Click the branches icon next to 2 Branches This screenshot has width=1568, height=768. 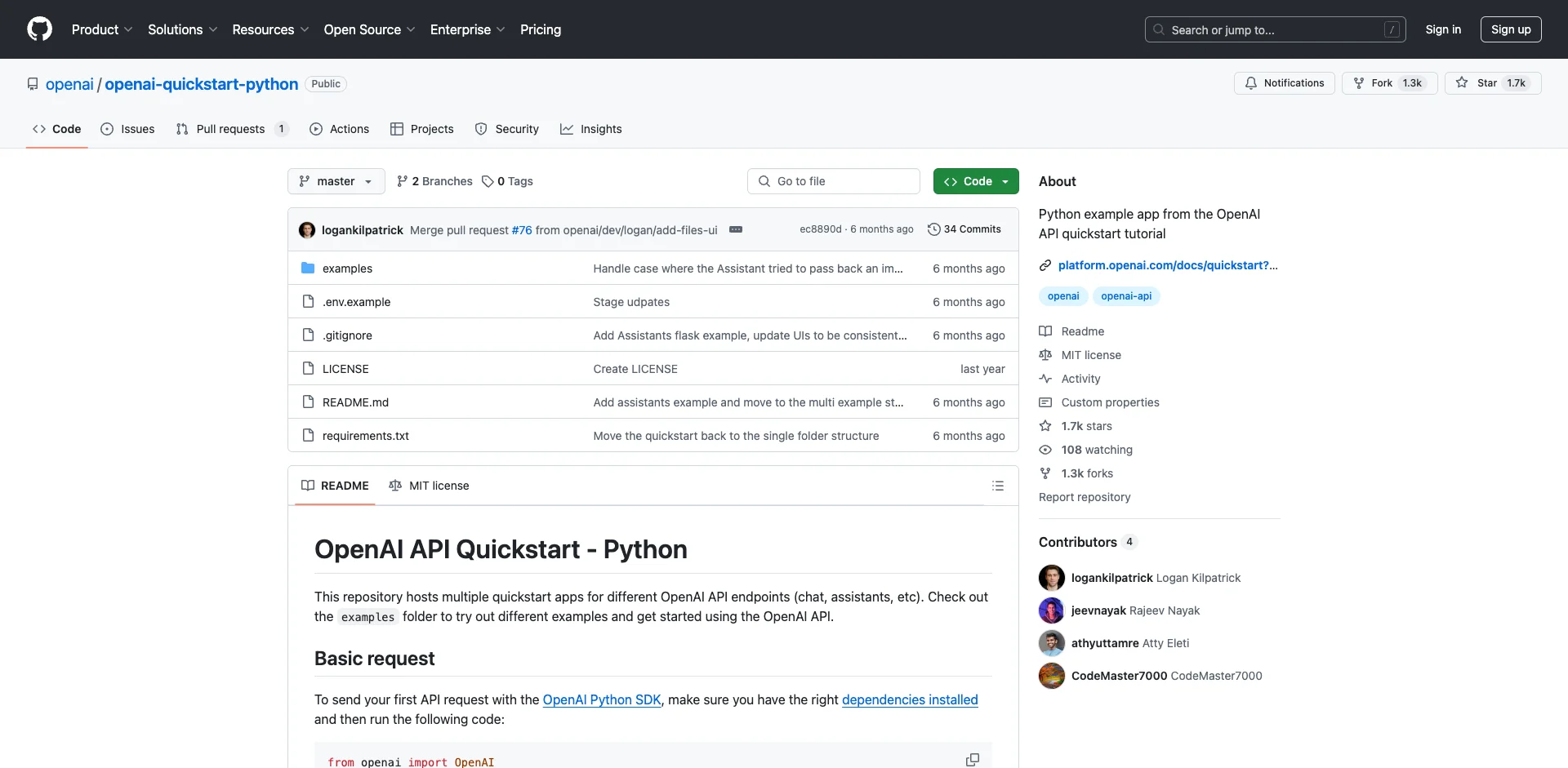(403, 181)
